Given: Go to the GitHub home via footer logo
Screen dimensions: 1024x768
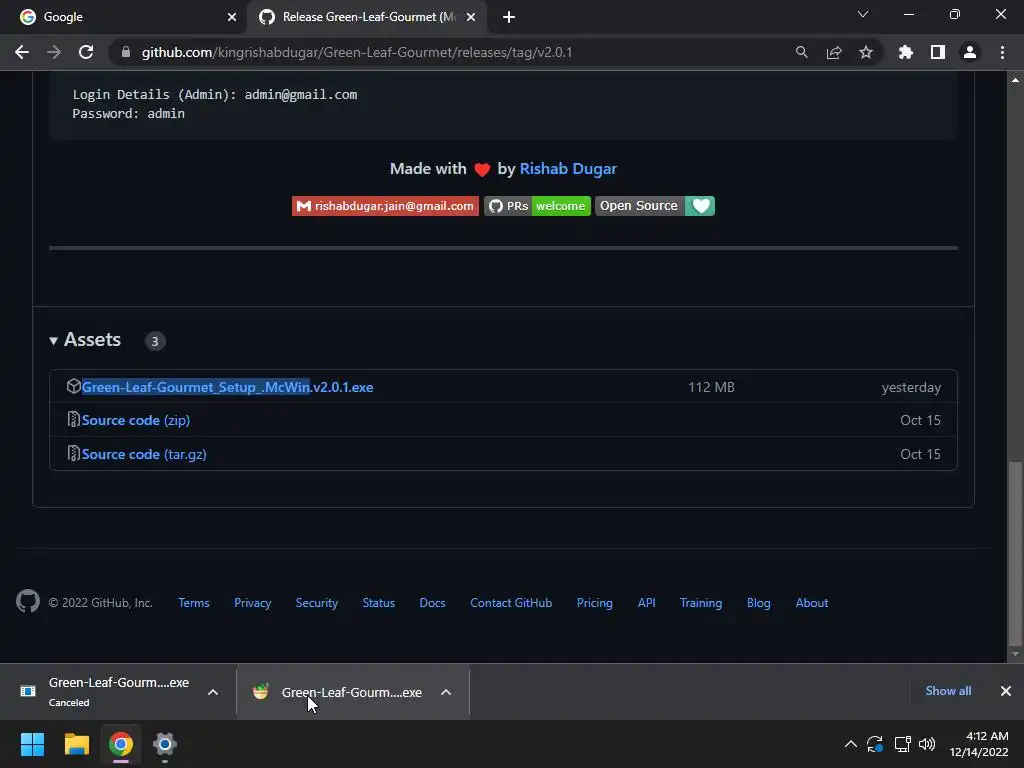Looking at the screenshot, I should coord(28,601).
